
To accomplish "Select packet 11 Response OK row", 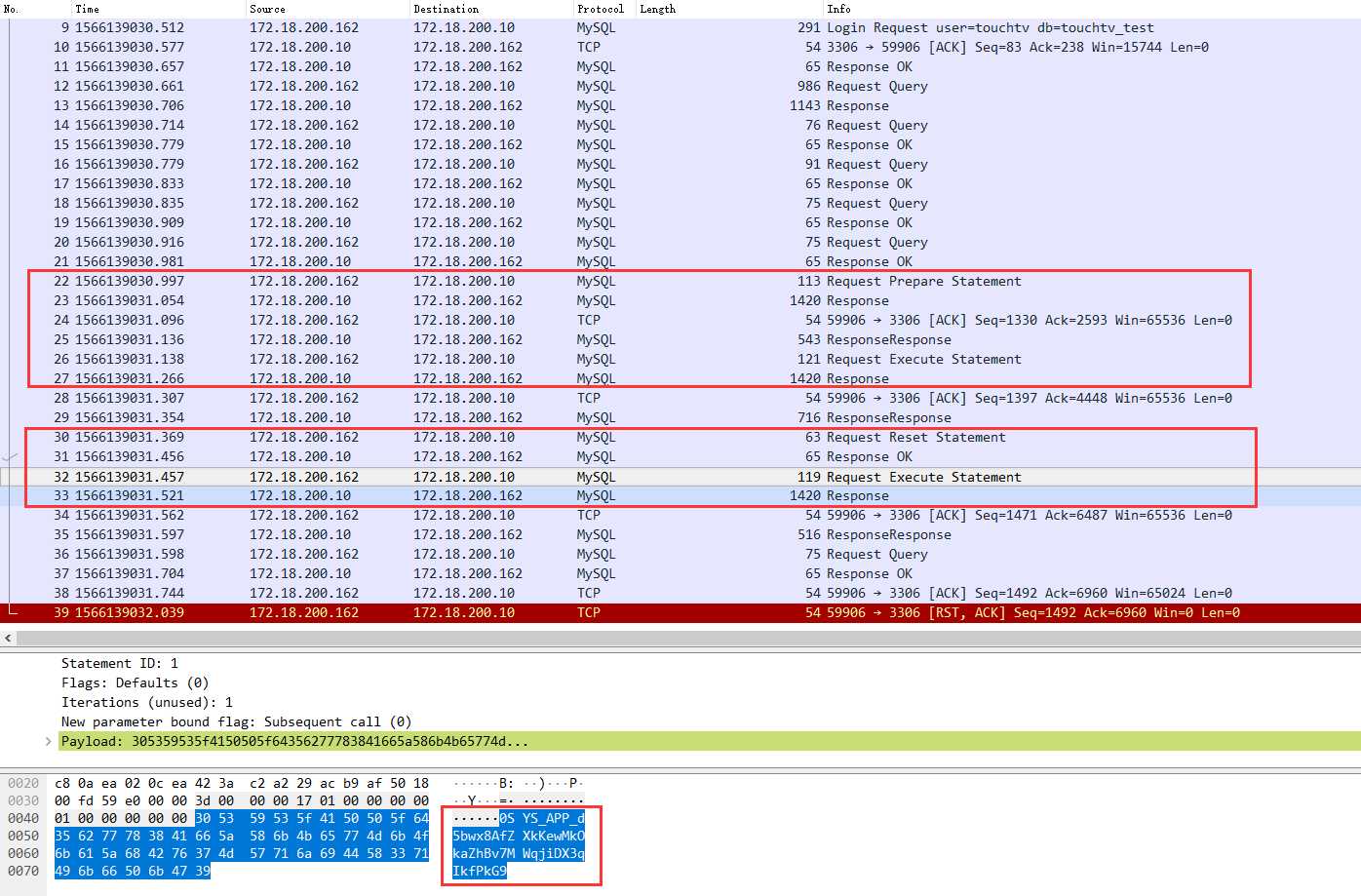I will pos(680,66).
